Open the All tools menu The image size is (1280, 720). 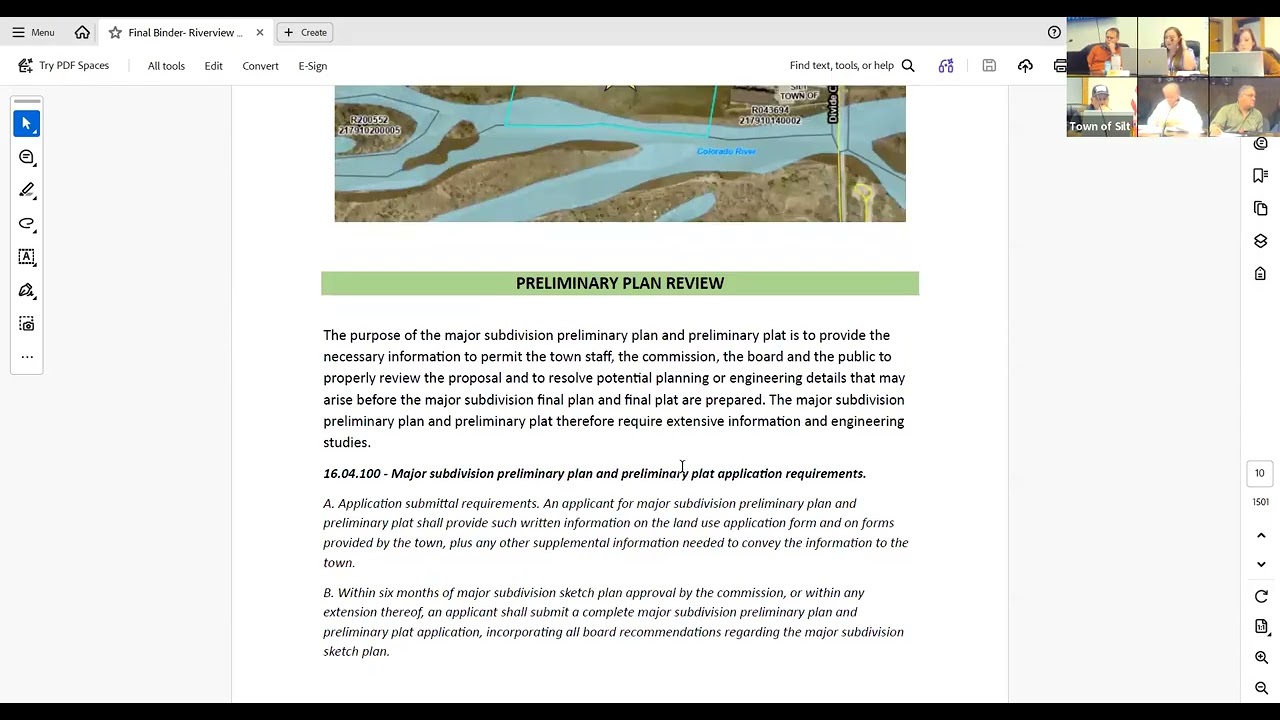pos(166,66)
